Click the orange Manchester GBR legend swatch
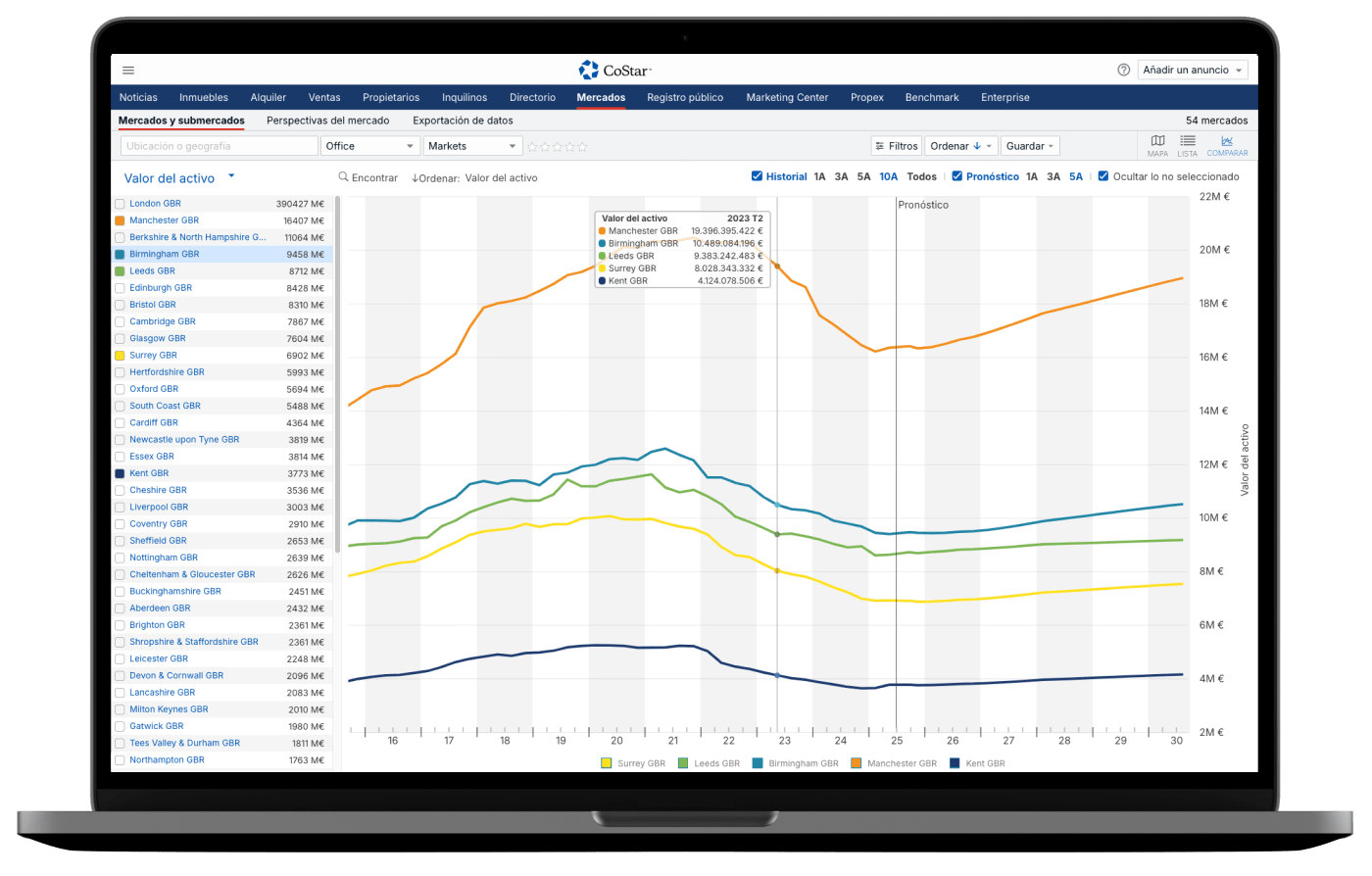This screenshot has width=1372, height=876. (857, 763)
